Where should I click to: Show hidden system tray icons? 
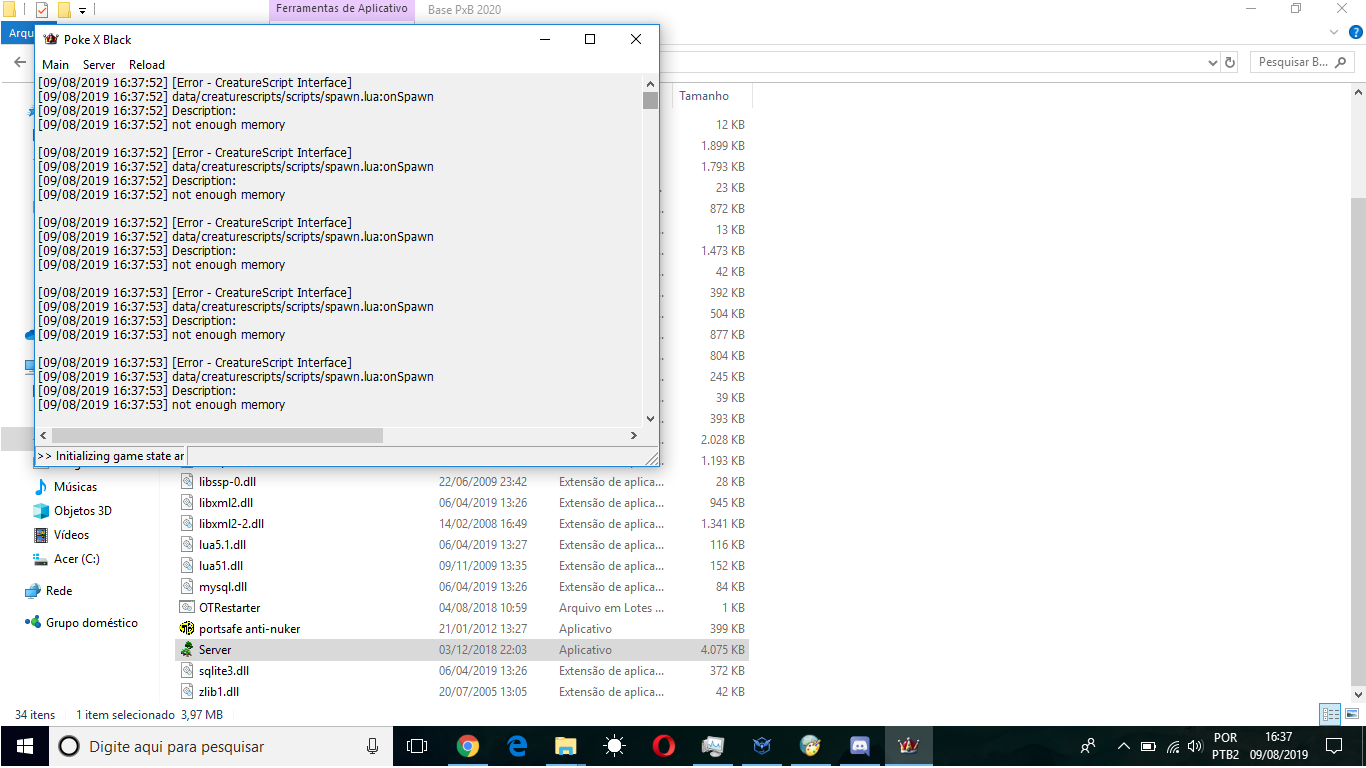pyautogui.click(x=1122, y=746)
